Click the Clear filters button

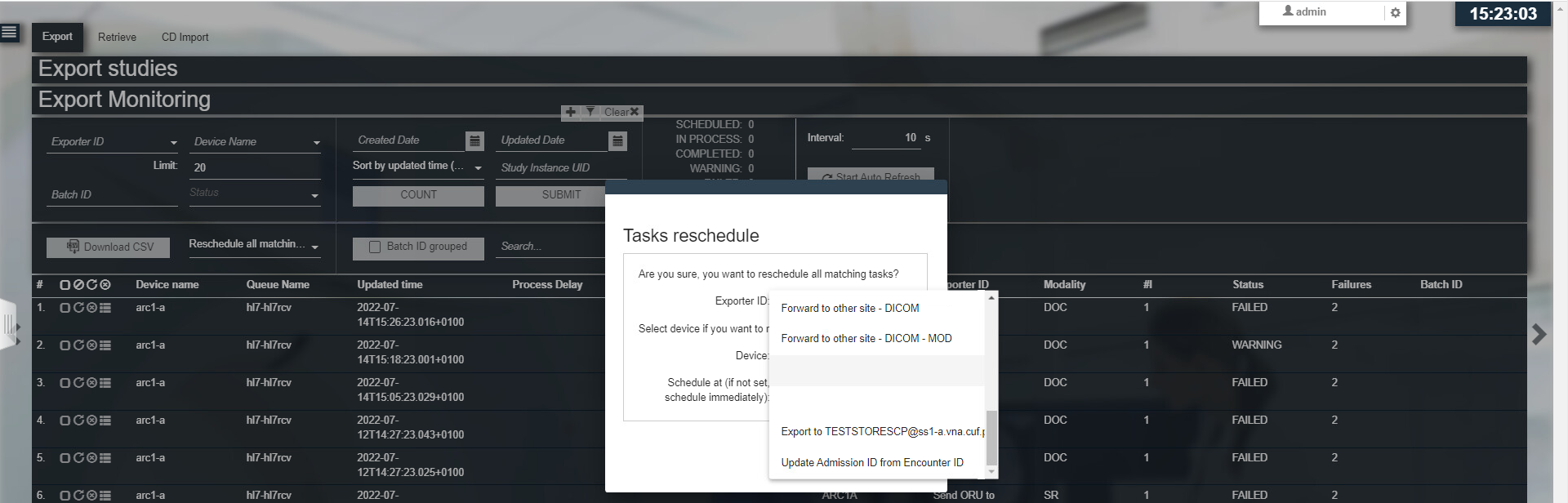(621, 112)
